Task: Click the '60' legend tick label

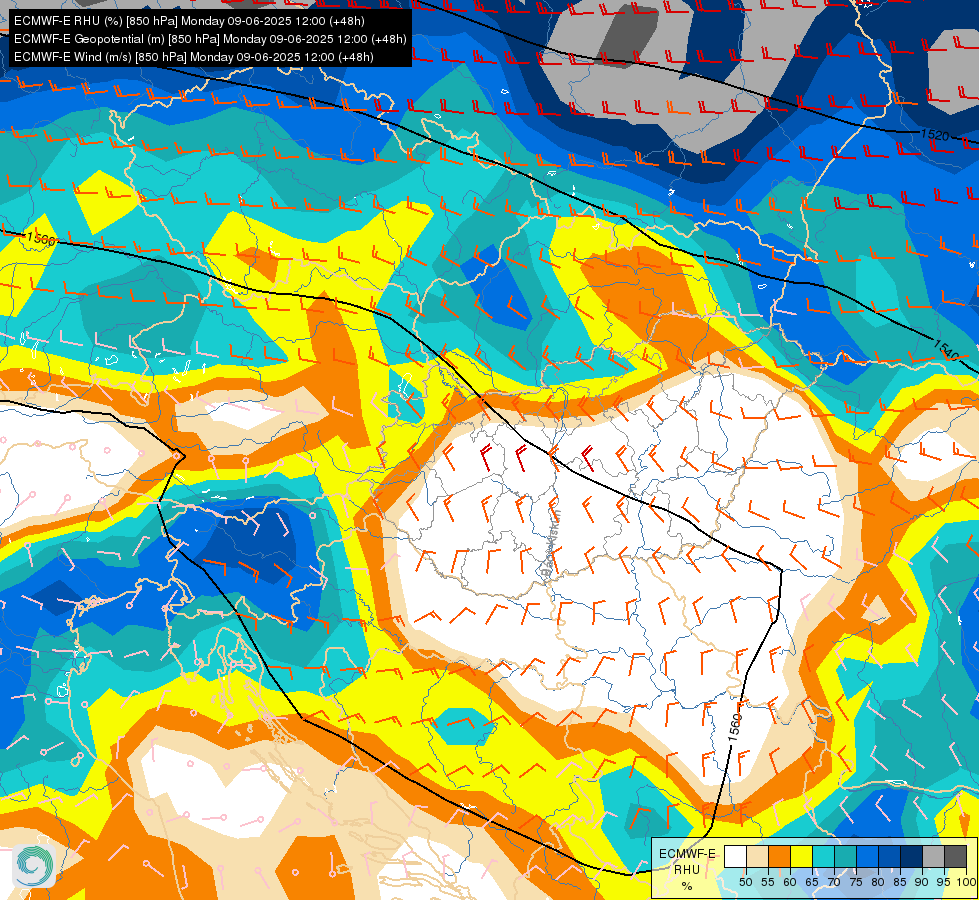Action: 790,882
